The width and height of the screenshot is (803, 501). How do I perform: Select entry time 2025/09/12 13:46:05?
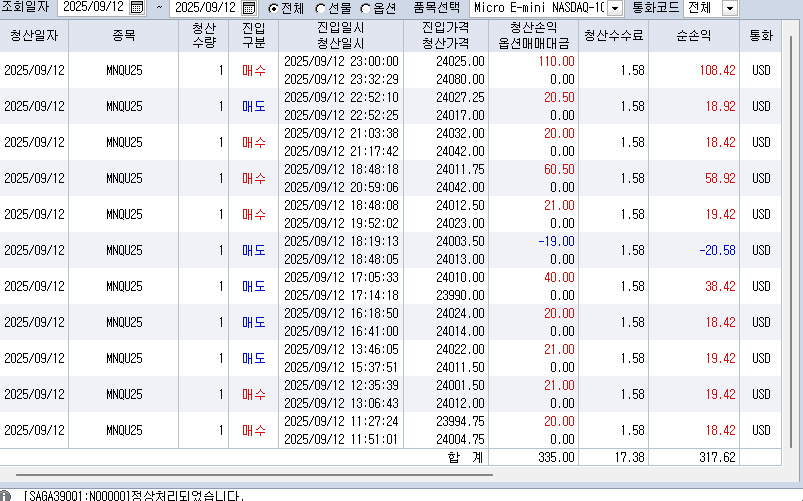point(341,349)
